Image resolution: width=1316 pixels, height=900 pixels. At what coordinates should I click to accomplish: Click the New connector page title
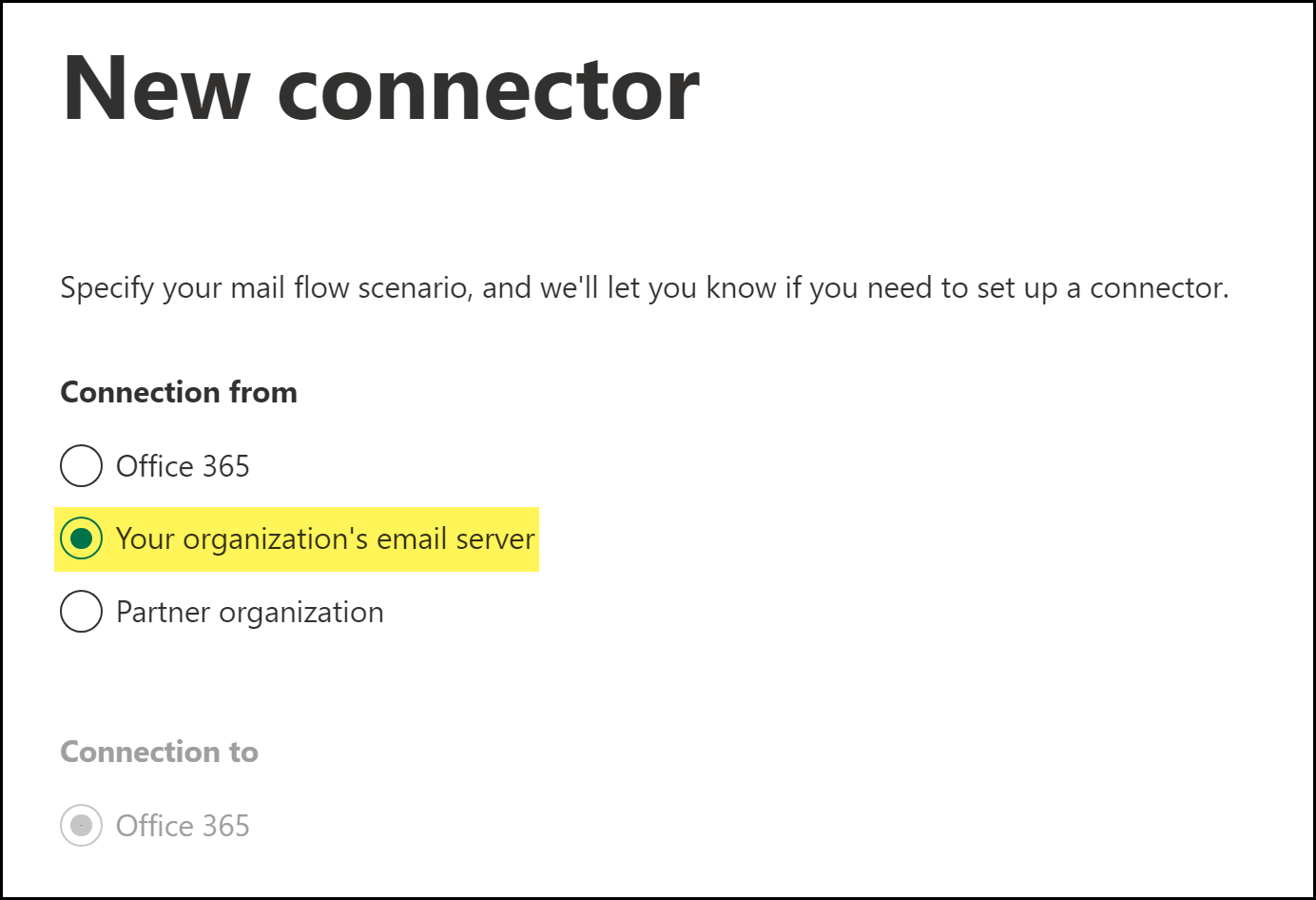pos(380,88)
